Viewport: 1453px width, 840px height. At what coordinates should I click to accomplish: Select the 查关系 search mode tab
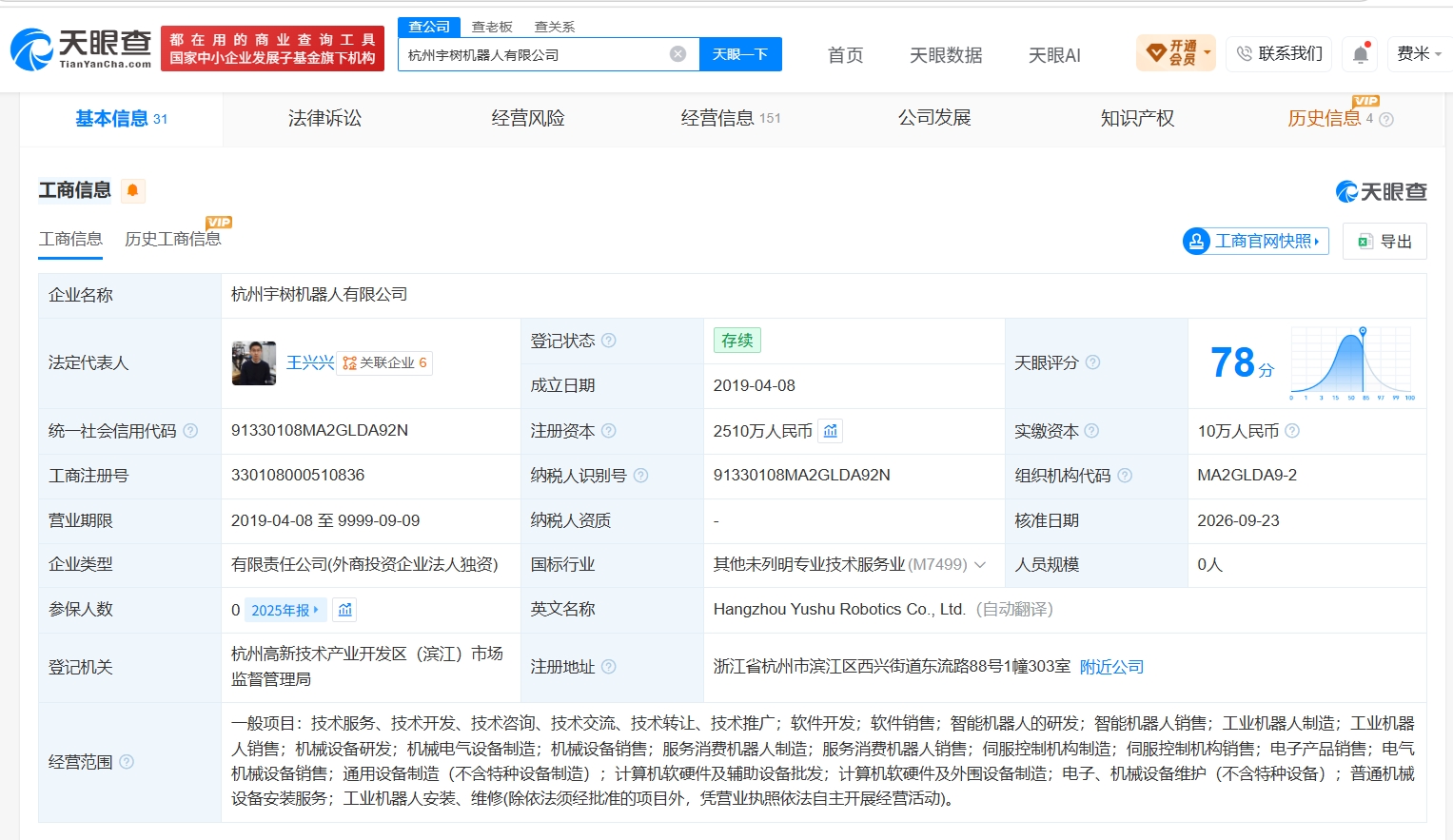point(555,27)
